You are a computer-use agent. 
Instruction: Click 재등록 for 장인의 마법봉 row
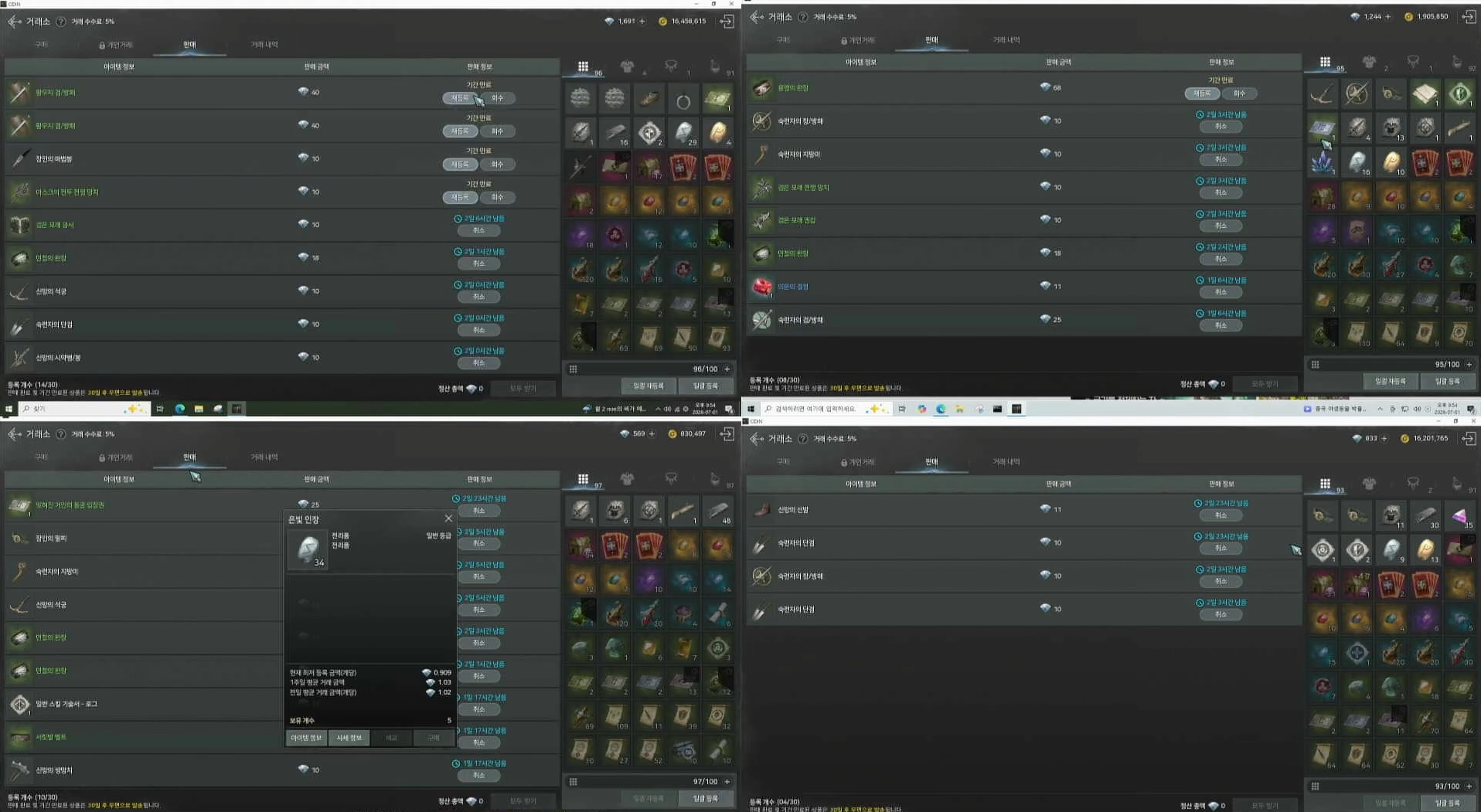pos(460,165)
